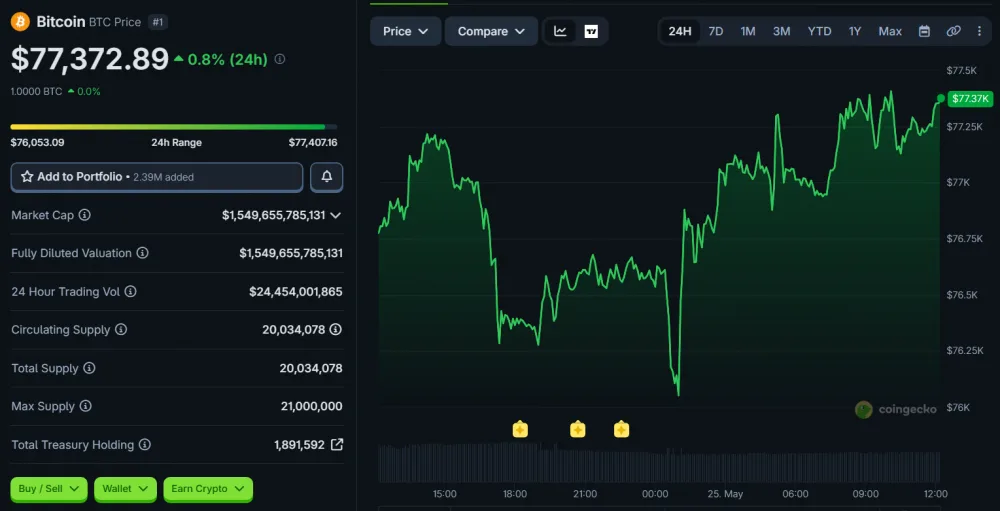Open the Buy / Sell dropdown
Screen dimensions: 1000x511
[x=48, y=489]
